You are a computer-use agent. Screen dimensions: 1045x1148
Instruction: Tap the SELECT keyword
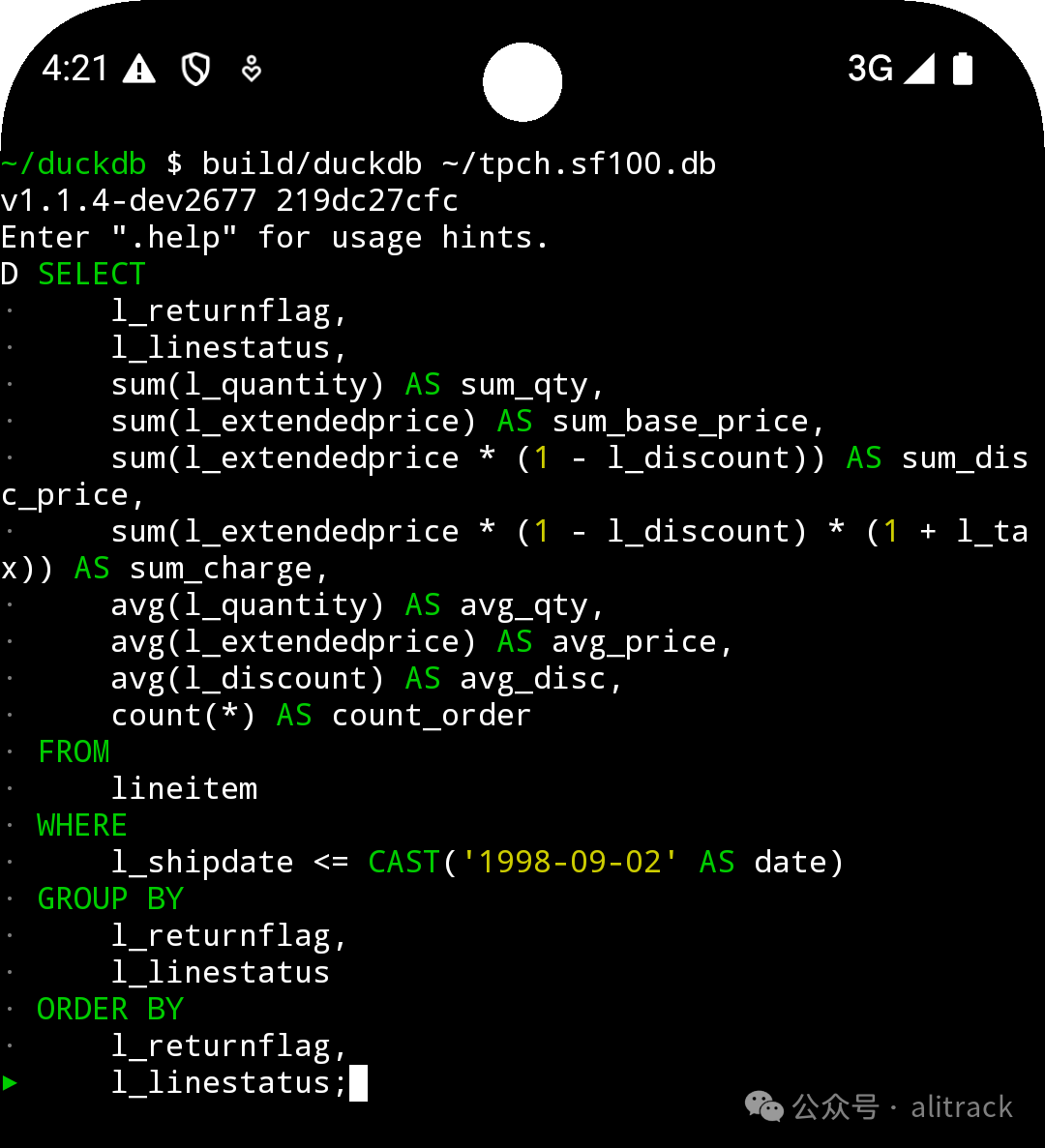click(x=92, y=275)
